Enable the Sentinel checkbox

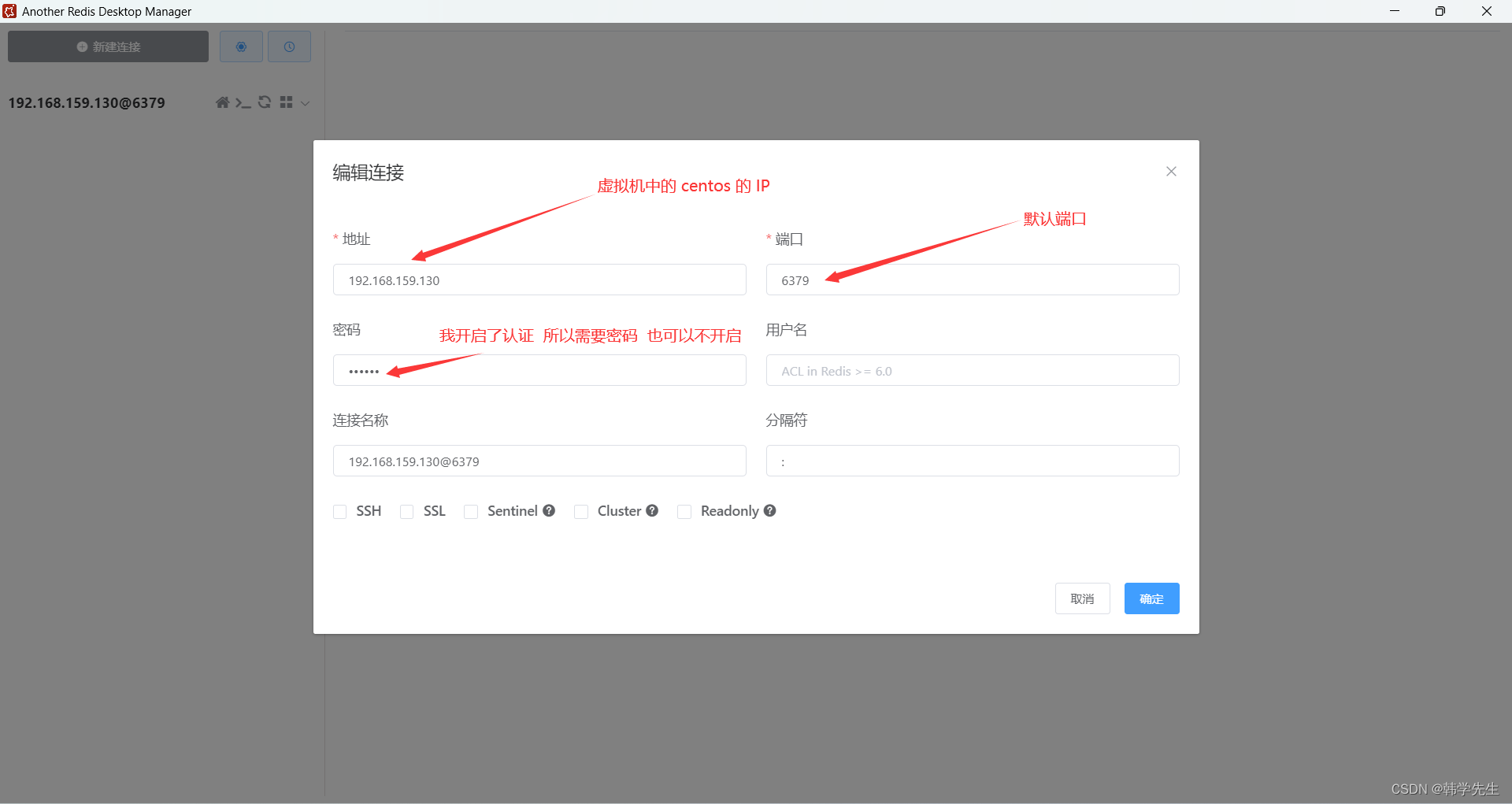(471, 512)
